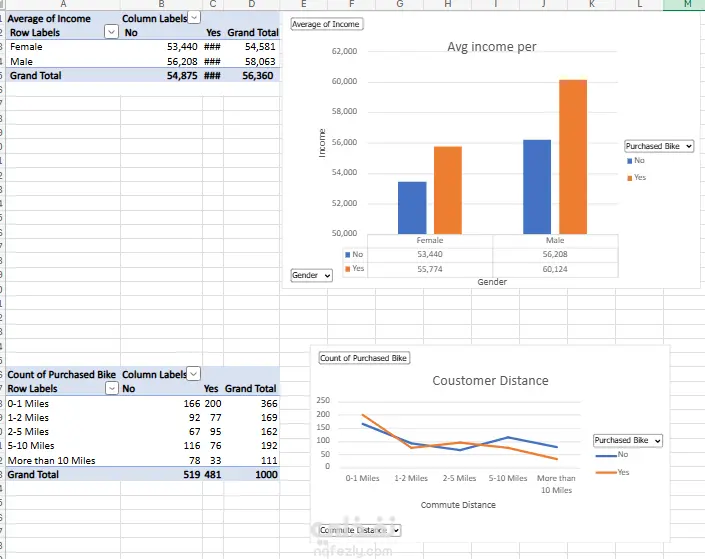The image size is (705, 559).
Task: Select the blue Female No bar
Action: click(x=412, y=208)
